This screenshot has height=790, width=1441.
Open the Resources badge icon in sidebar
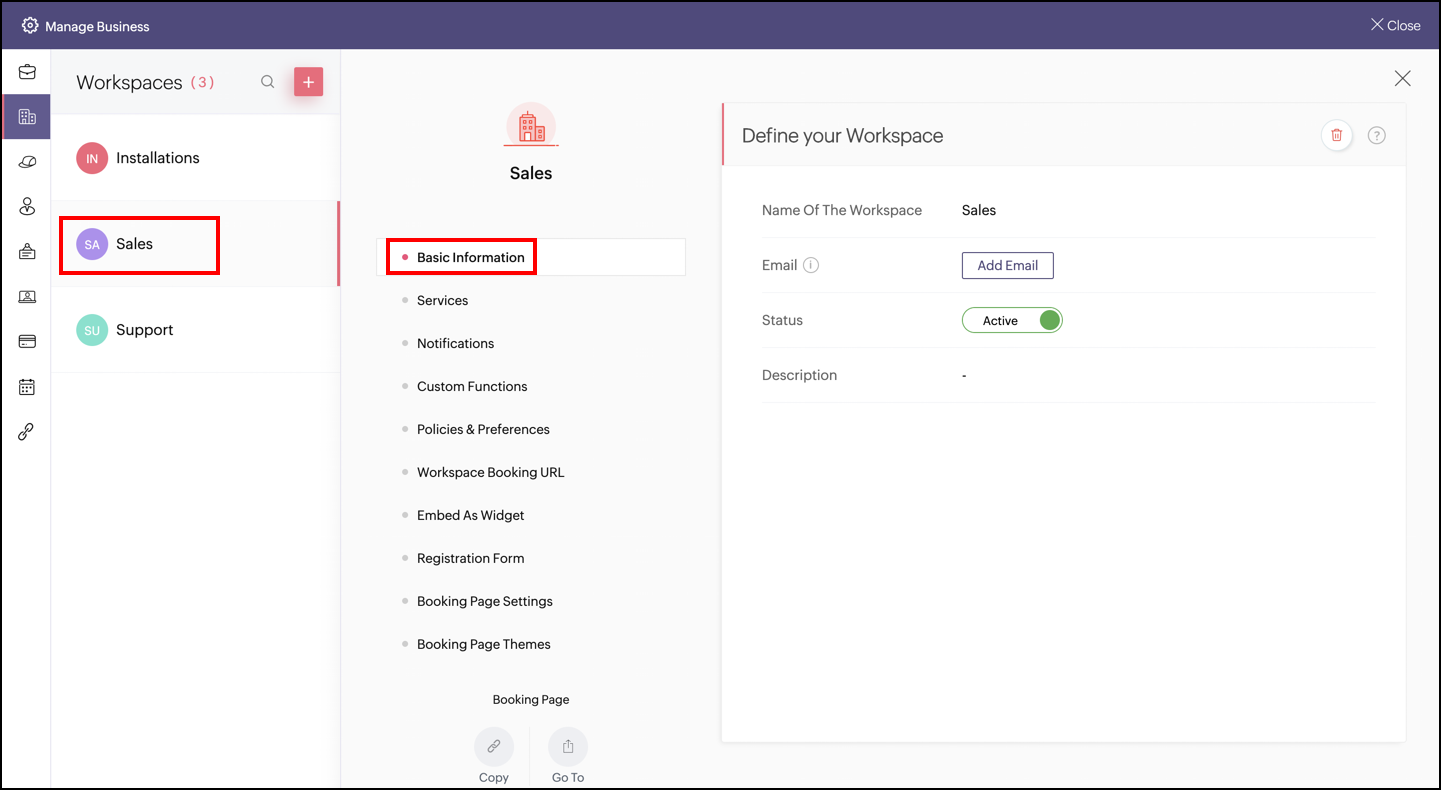pos(27,251)
